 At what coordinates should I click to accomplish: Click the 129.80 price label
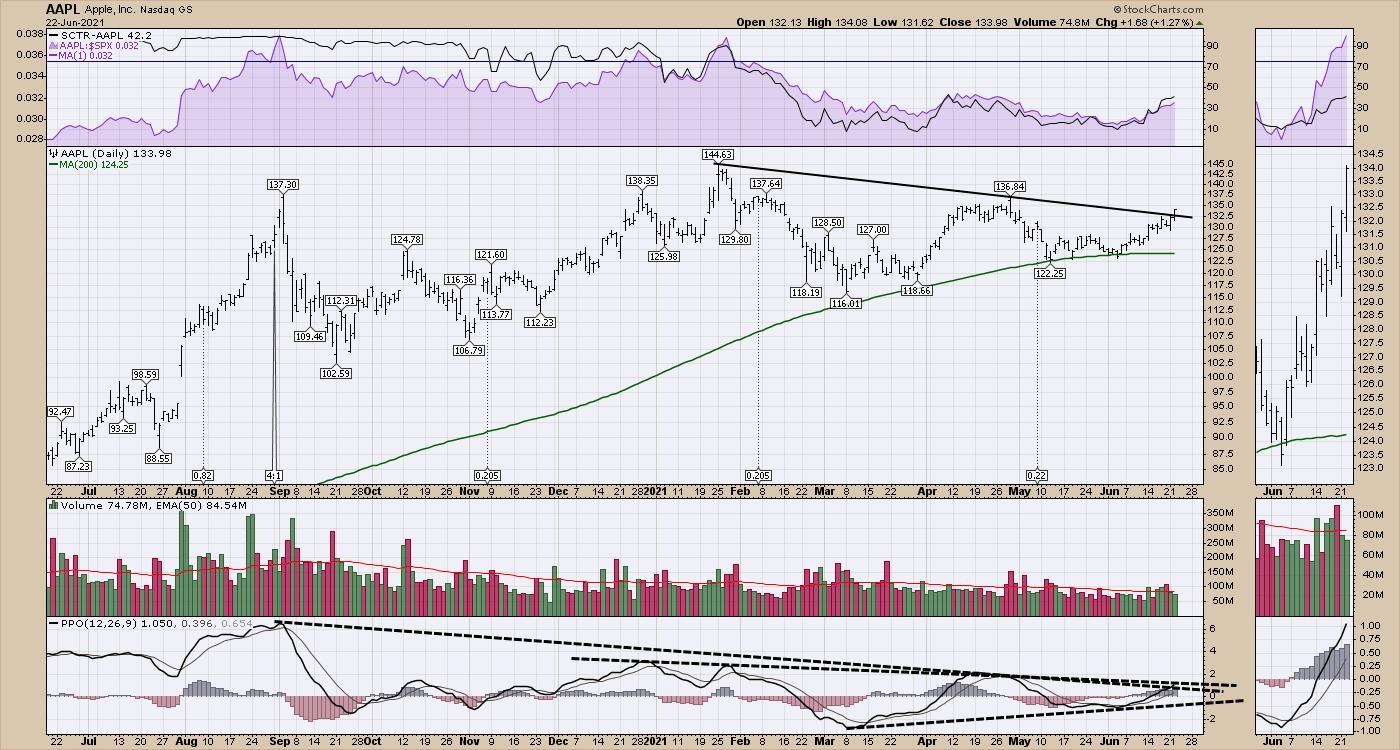tap(734, 239)
